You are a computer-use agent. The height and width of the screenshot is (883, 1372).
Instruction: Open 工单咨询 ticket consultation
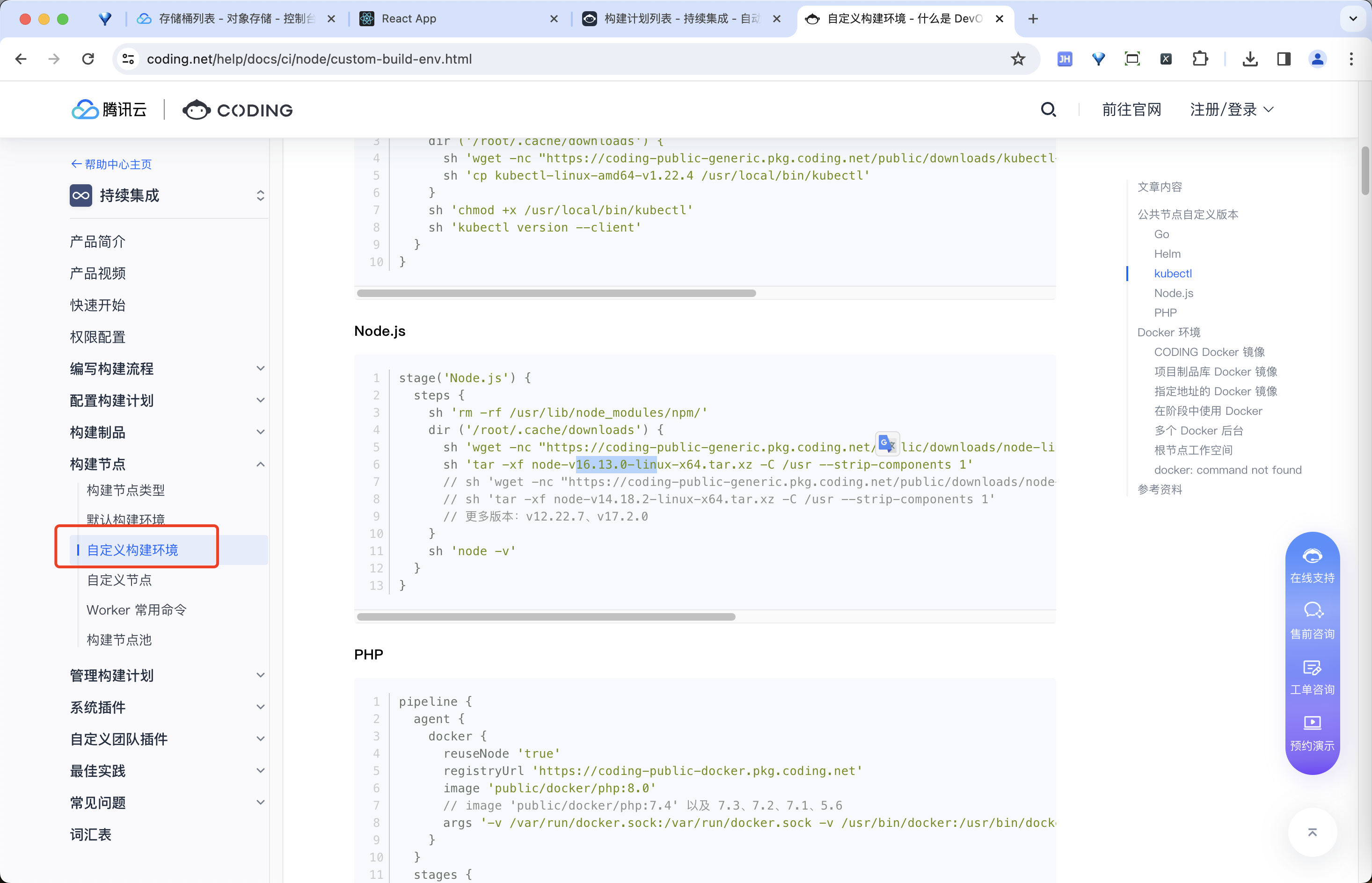[1313, 677]
